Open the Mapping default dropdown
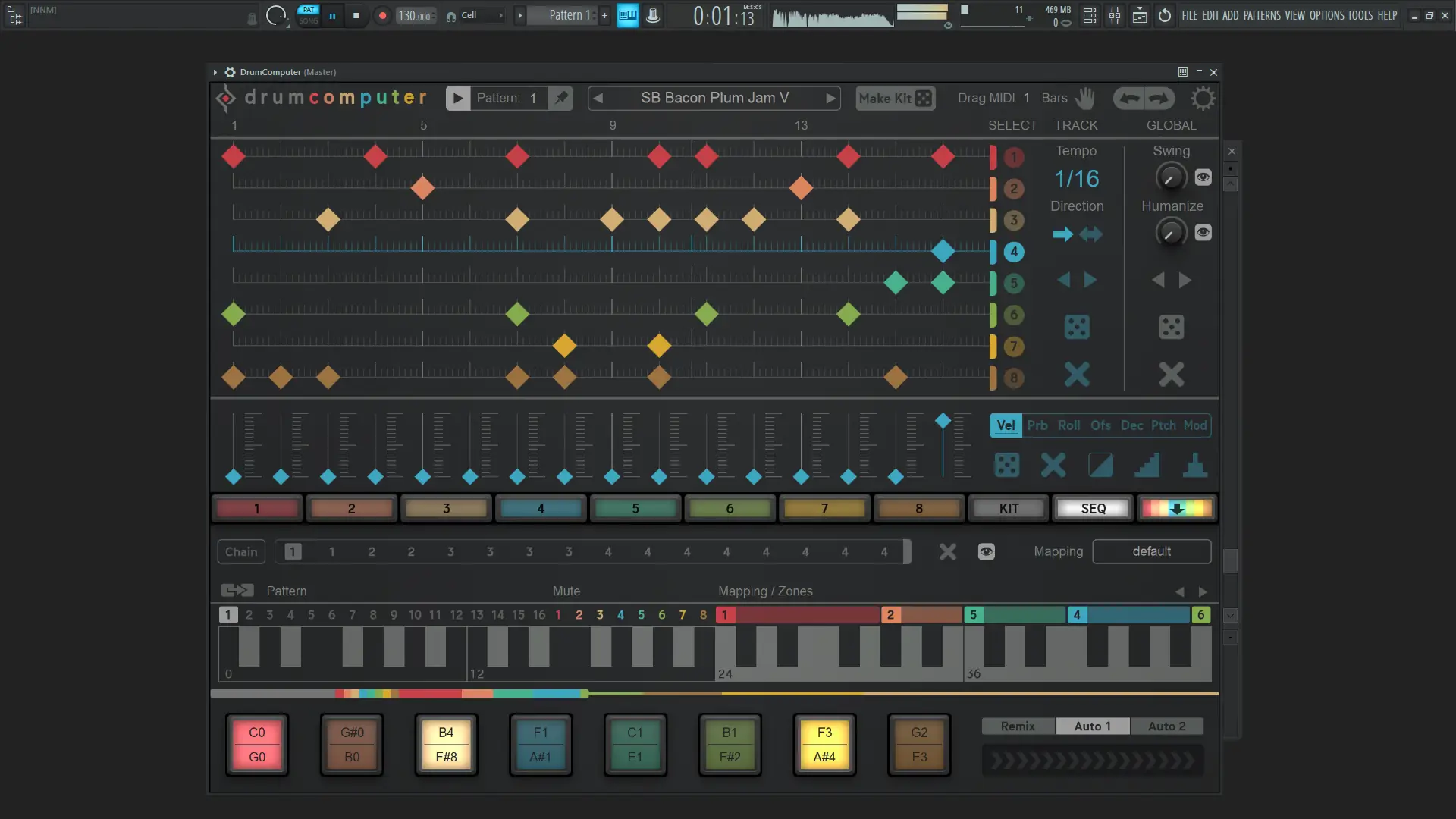Image resolution: width=1456 pixels, height=819 pixels. [1151, 551]
